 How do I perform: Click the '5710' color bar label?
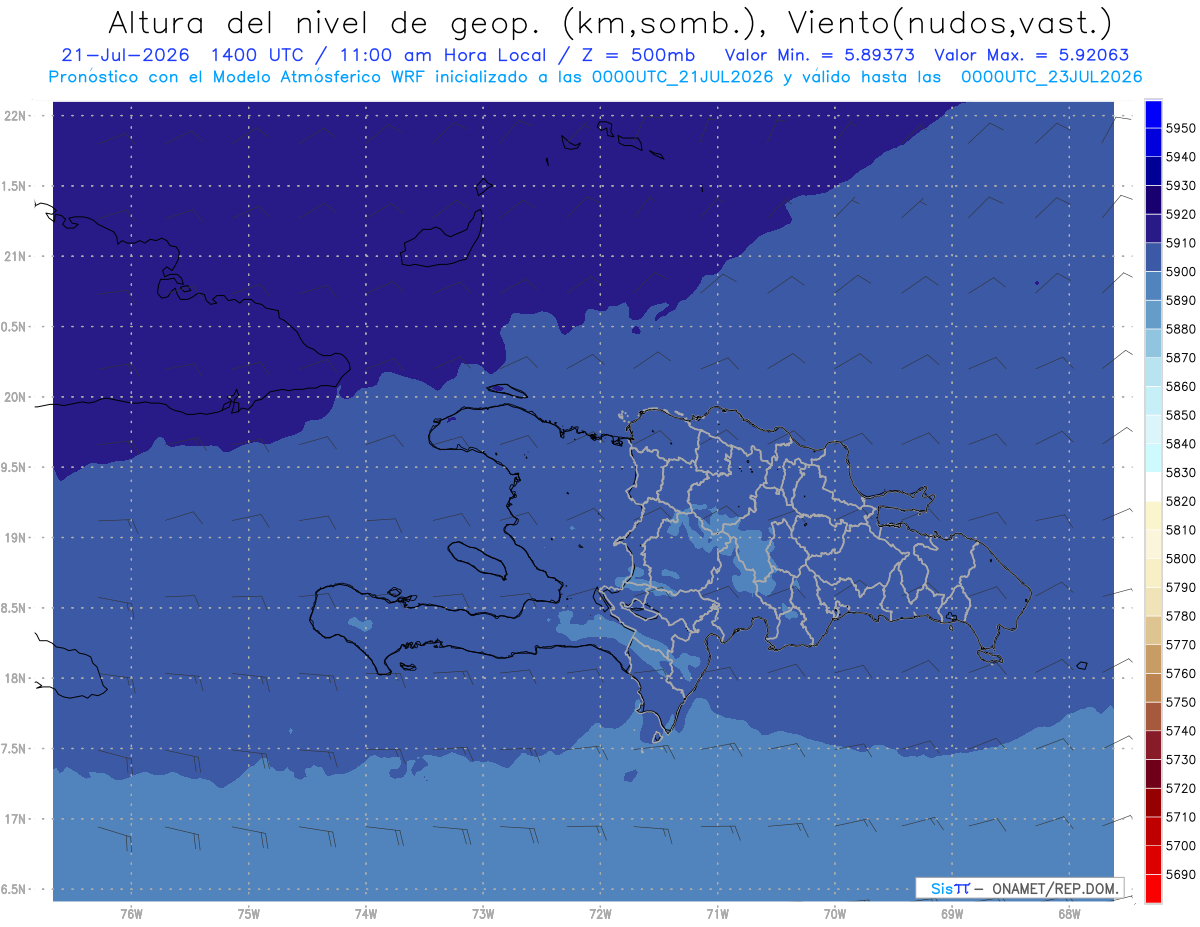[x=1180, y=817]
